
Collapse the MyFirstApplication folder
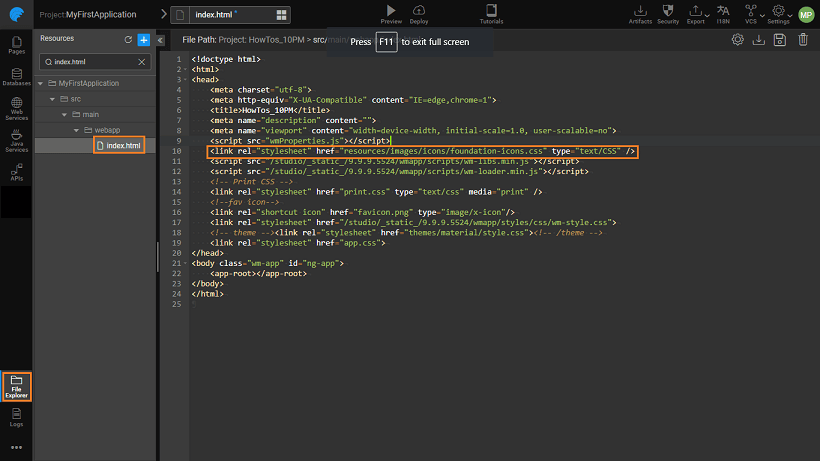click(41, 83)
